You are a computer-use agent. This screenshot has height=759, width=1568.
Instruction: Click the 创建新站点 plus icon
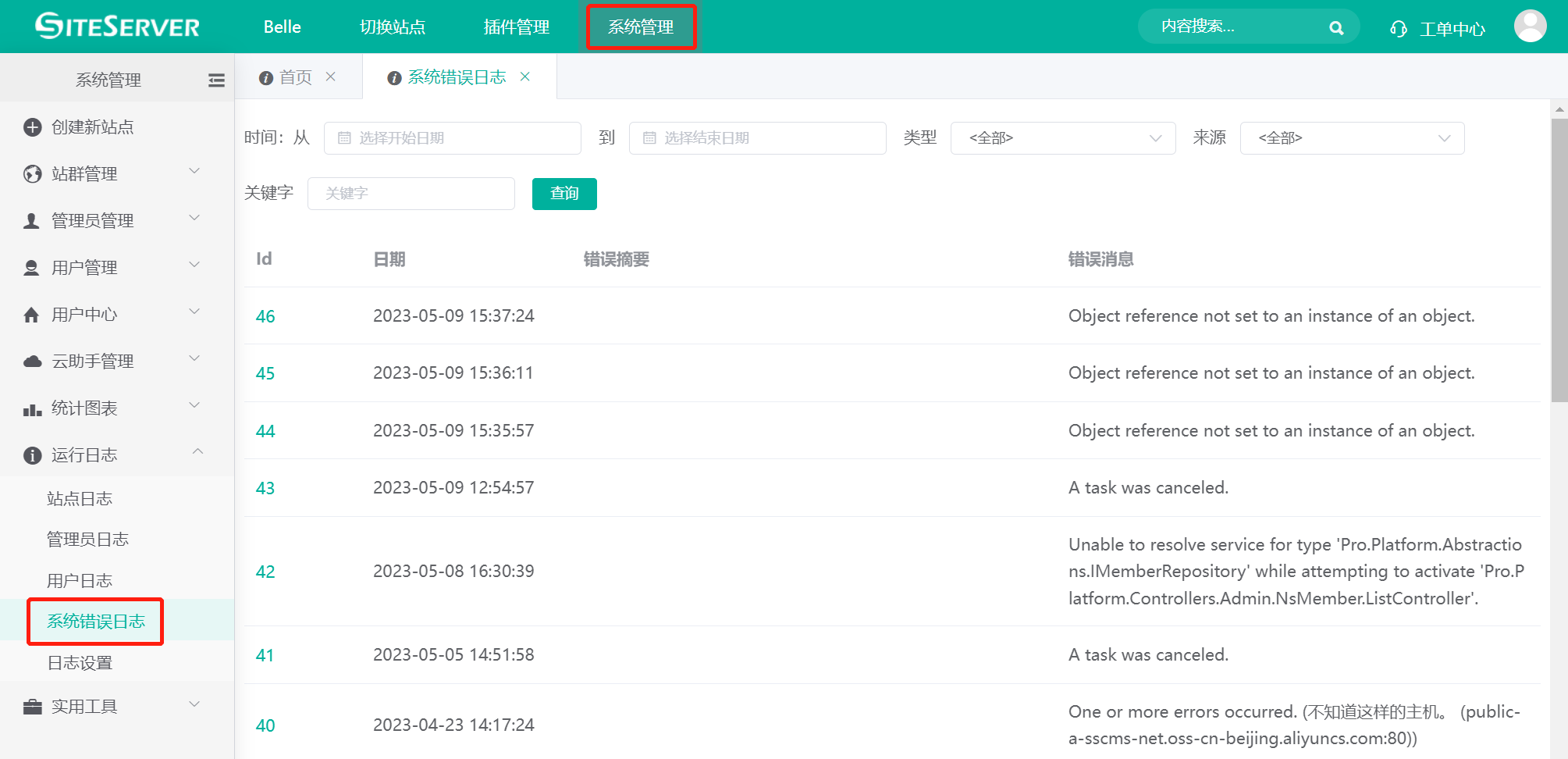click(x=31, y=126)
